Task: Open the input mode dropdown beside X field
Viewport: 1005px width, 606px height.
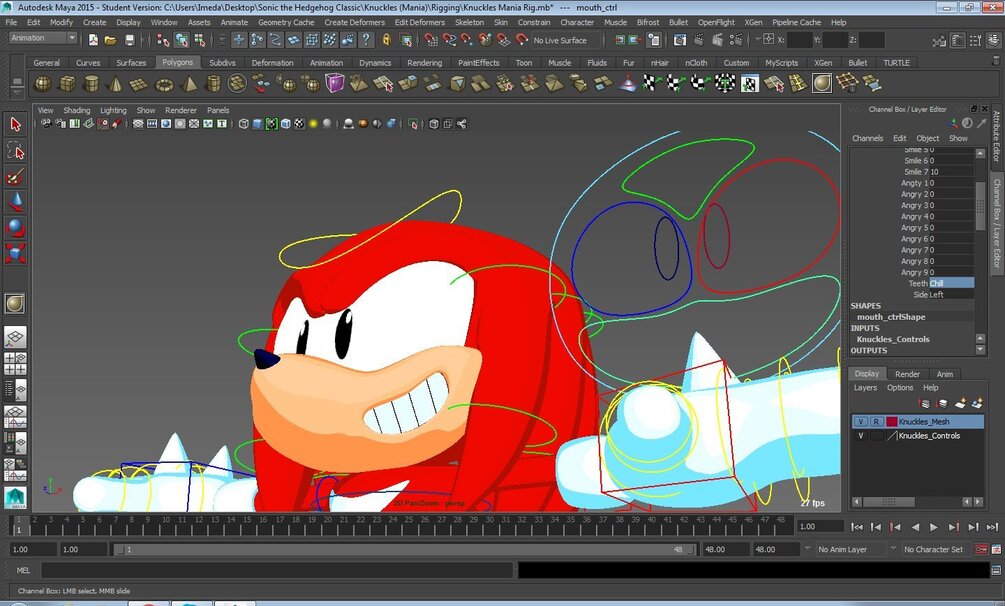Action: coord(758,39)
